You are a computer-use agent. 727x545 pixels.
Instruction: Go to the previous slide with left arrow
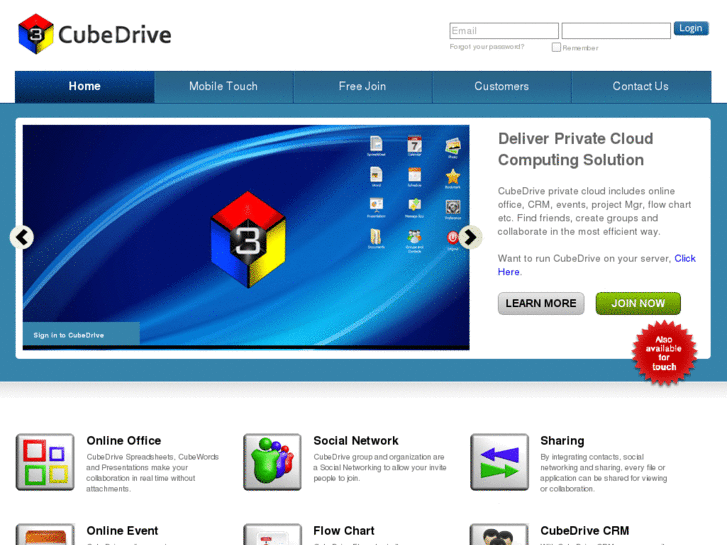pyautogui.click(x=22, y=237)
